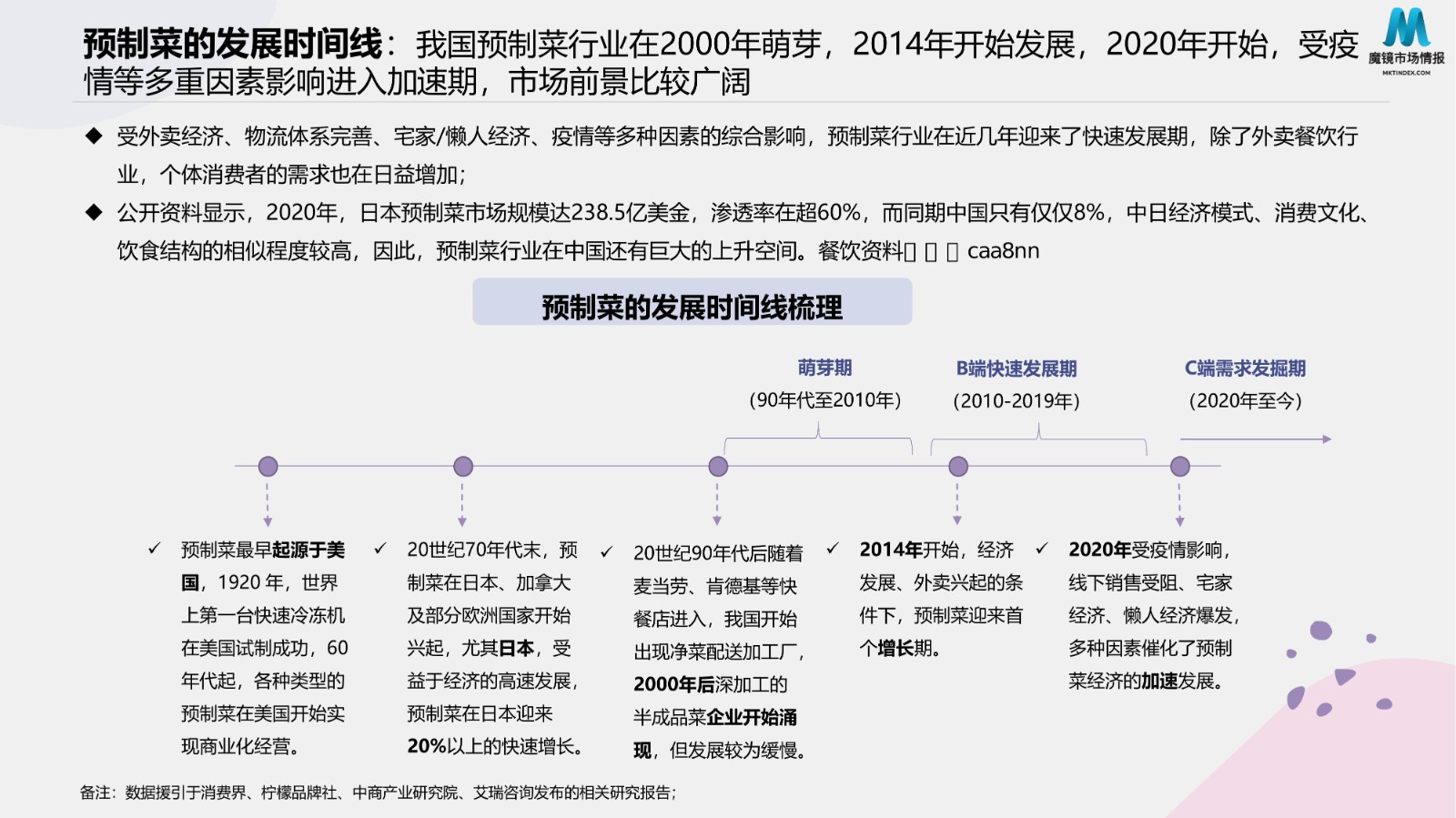This screenshot has width=1456, height=818.
Task: Click the line 件下，预制菜迎来首
Action: (941, 615)
